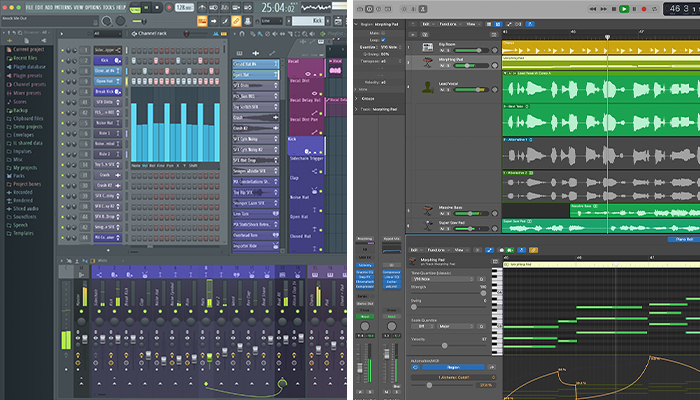Open the channel rack All filter dropdown
700x400 pixels.
click(106, 33)
